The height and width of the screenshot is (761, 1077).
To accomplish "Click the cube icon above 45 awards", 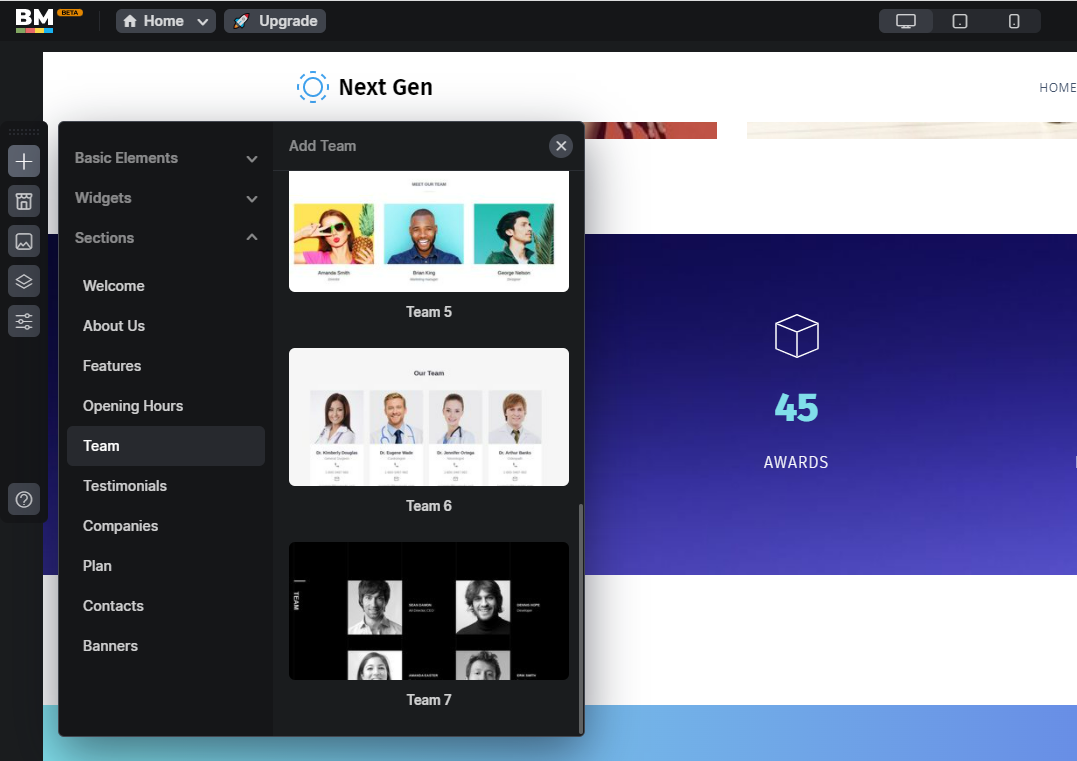I will (796, 336).
